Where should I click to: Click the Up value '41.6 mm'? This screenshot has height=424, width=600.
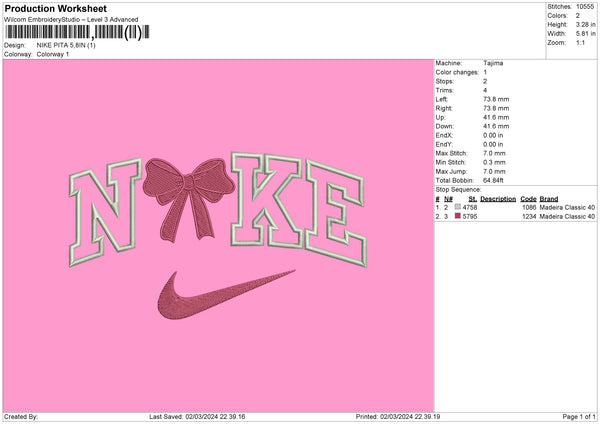click(x=496, y=117)
